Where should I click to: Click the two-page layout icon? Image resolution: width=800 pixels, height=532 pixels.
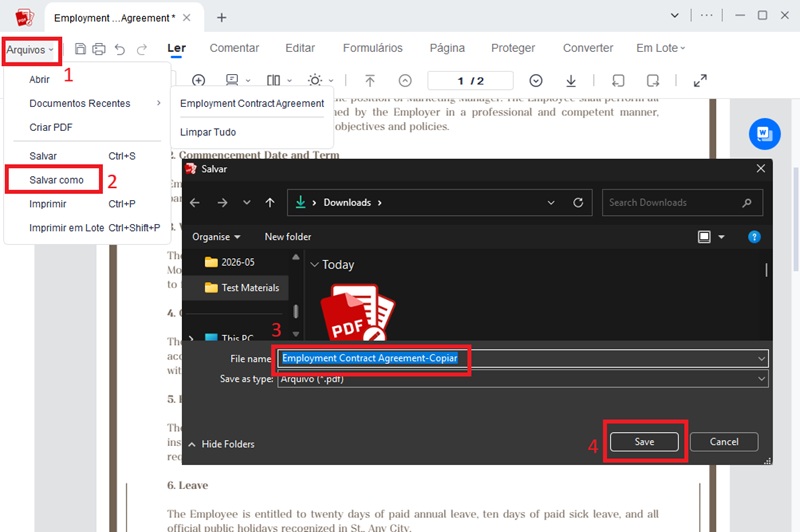273,81
